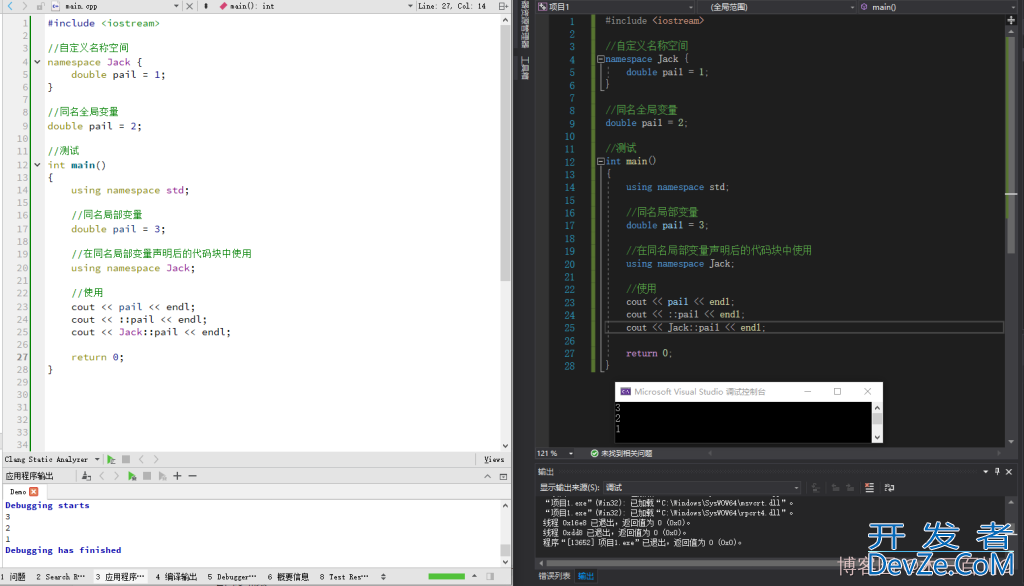Open the 6 概要信息 pane

click(288, 576)
